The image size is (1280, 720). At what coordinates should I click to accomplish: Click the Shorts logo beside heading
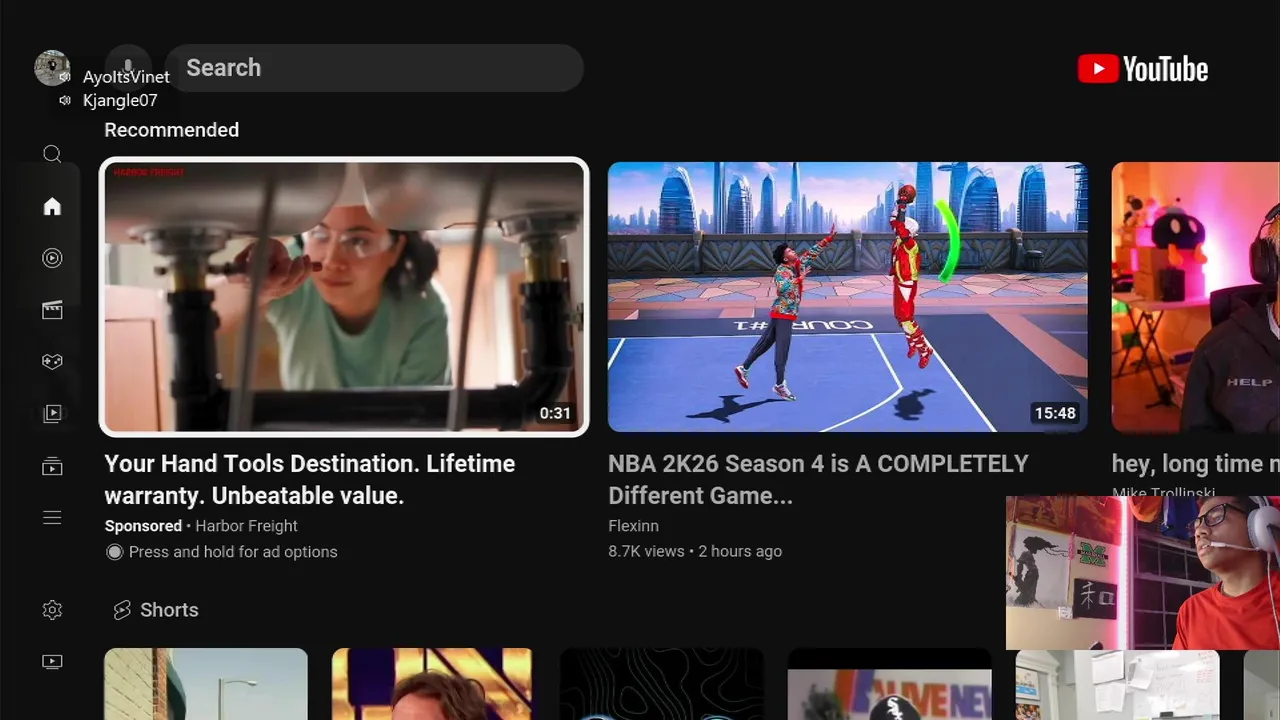coord(122,610)
